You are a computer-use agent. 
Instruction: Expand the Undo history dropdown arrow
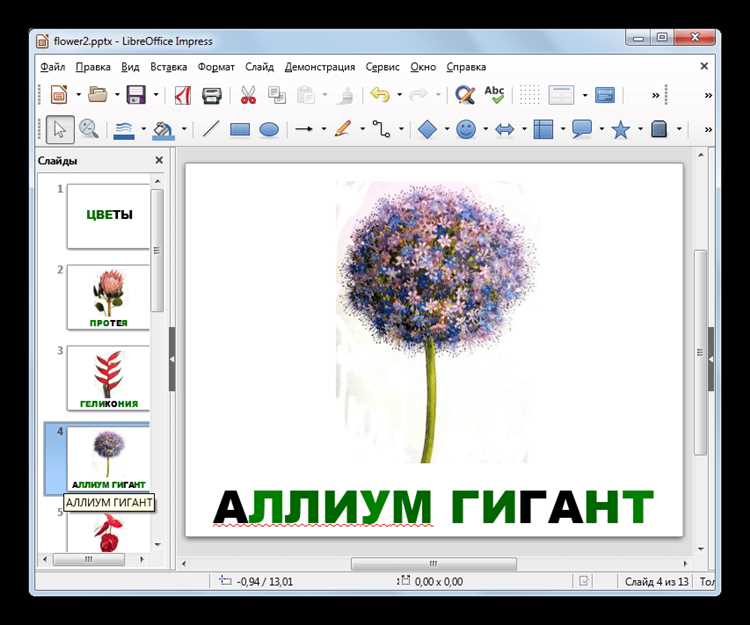399,95
